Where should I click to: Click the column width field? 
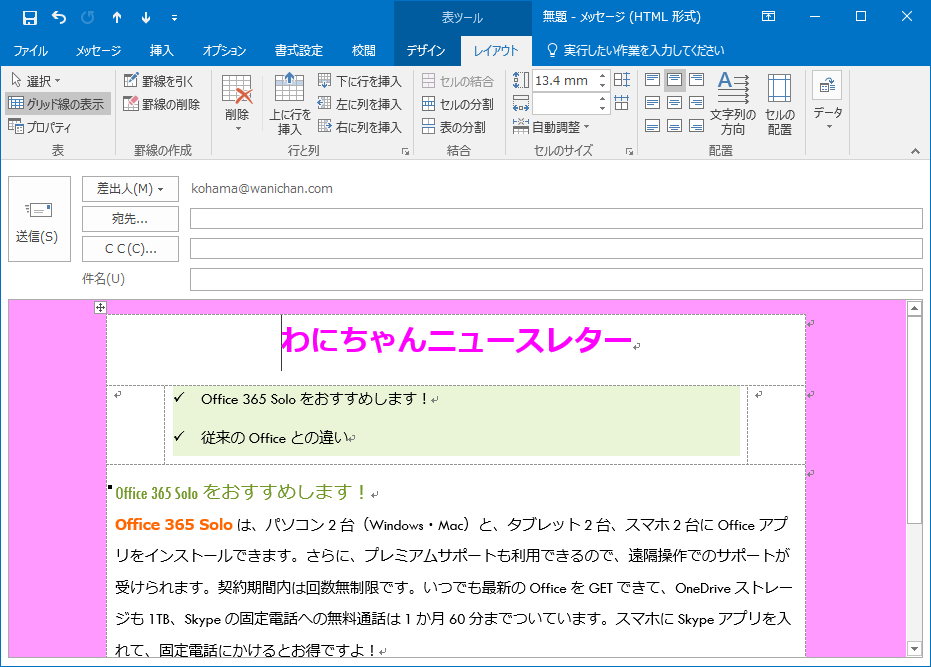[564, 104]
